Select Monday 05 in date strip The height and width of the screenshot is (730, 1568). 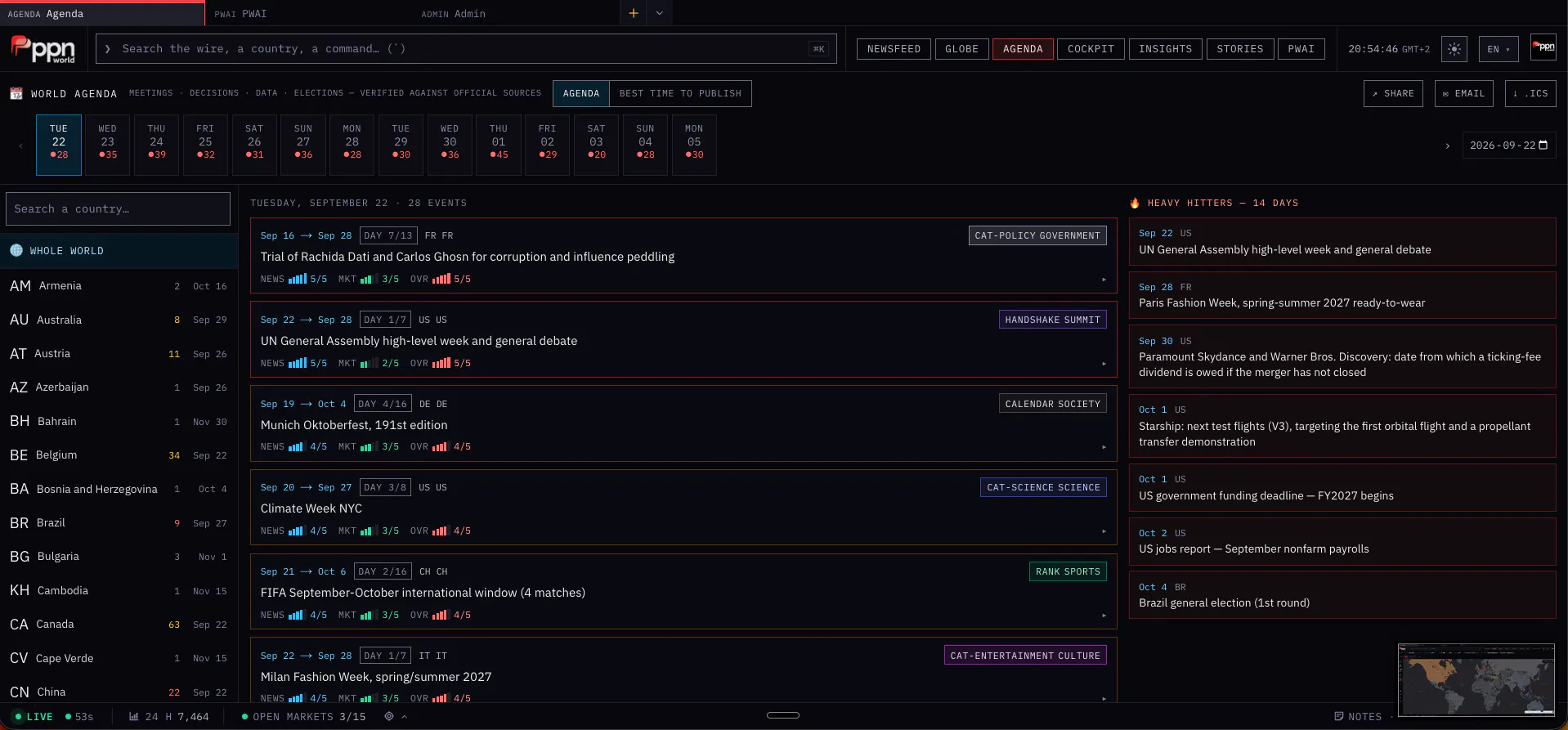pos(694,146)
